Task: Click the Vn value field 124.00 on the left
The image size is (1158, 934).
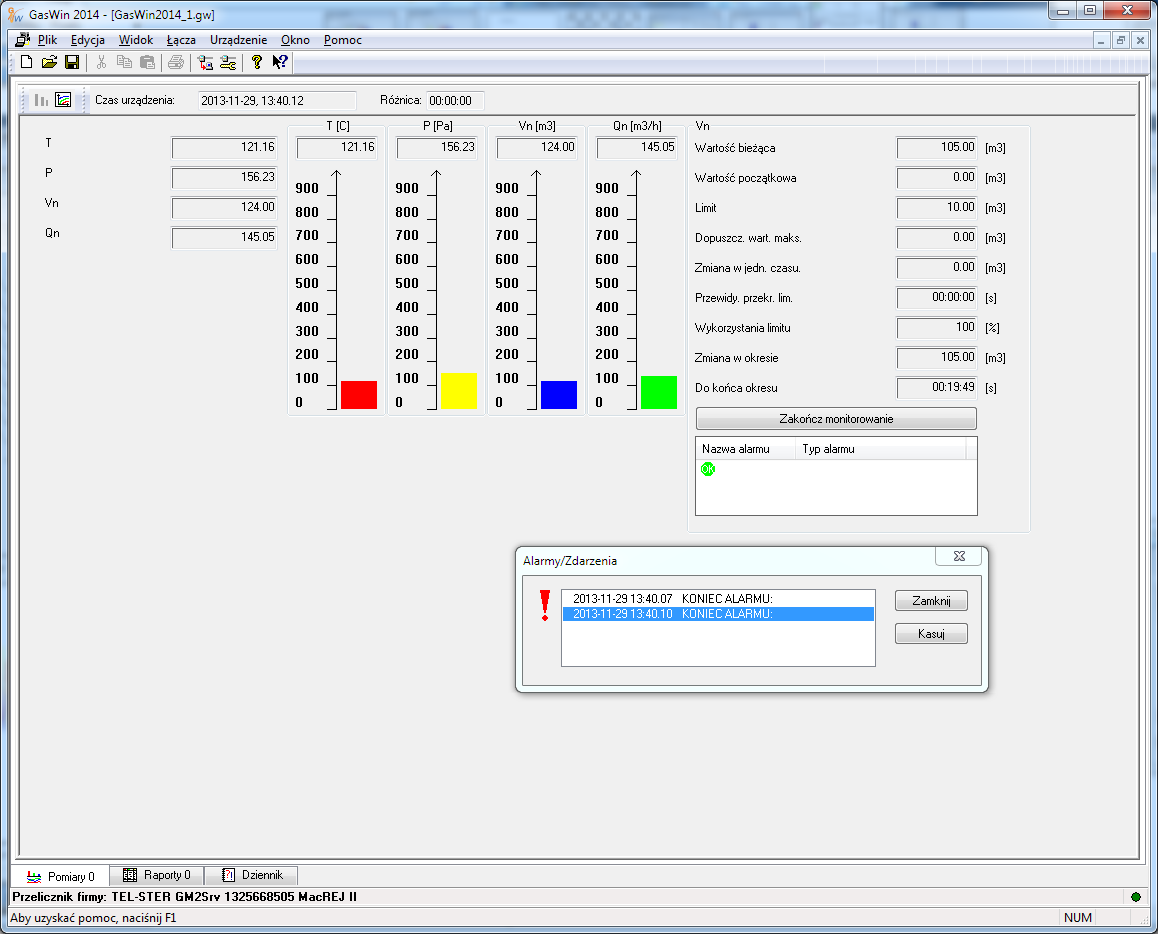Action: [x=225, y=207]
